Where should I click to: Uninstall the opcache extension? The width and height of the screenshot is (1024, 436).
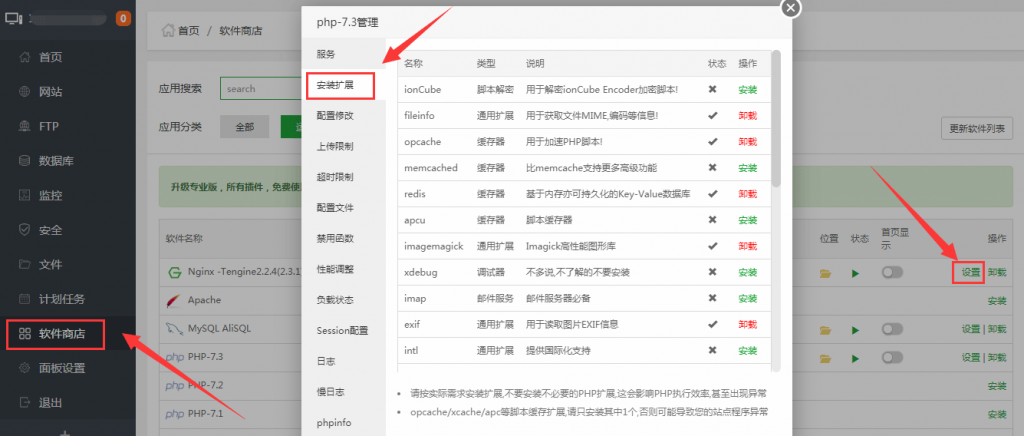pyautogui.click(x=747, y=141)
